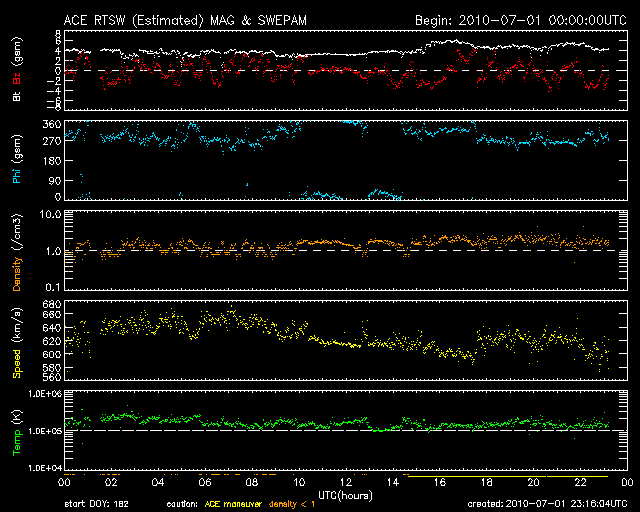Click the 12 hour tick label
The width and height of the screenshot is (640, 512).
point(344,482)
